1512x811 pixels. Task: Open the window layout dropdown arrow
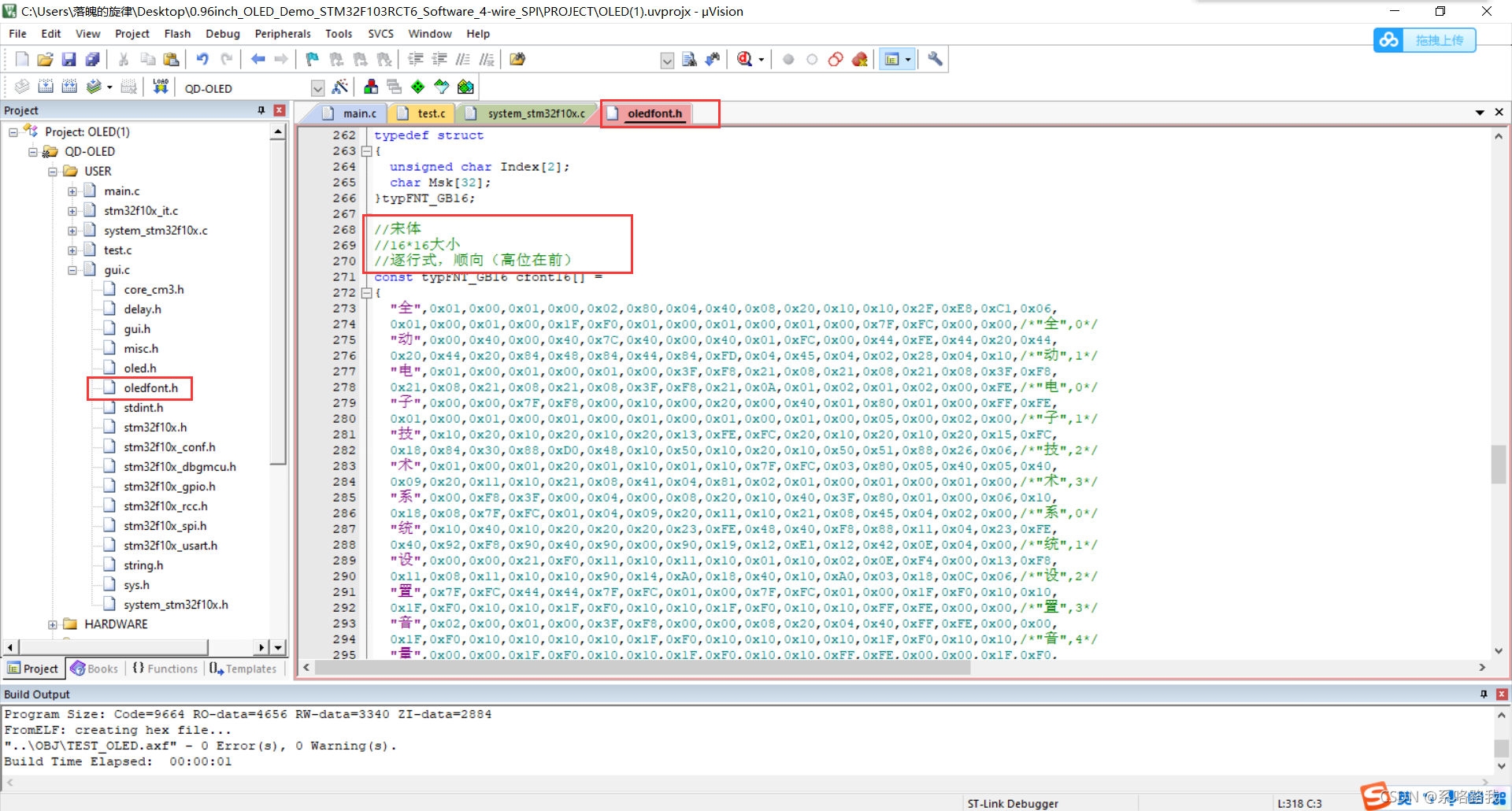[908, 60]
